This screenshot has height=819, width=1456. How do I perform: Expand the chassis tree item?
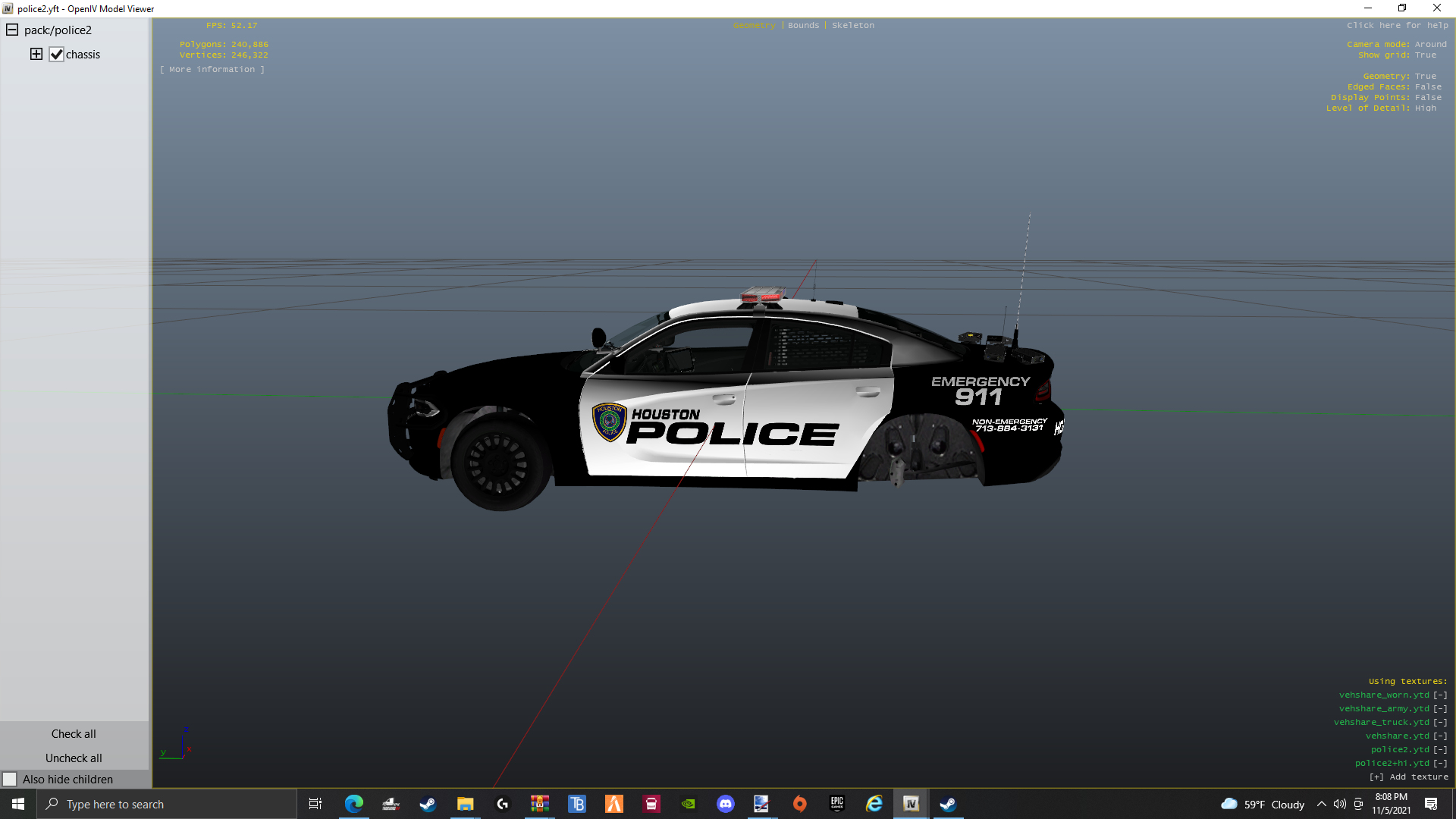tap(36, 54)
